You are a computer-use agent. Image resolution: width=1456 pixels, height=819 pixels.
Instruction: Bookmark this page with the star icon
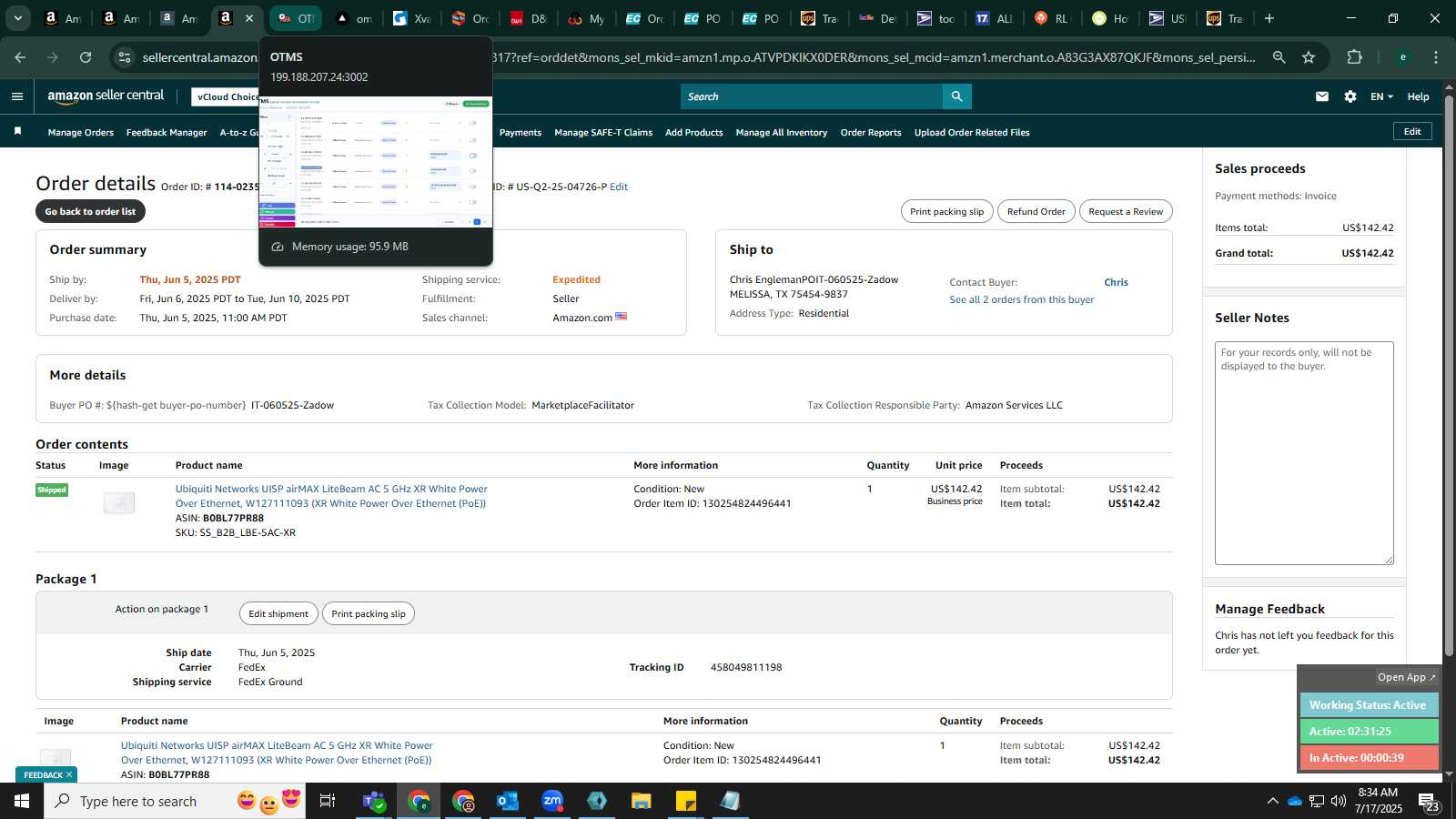1309,57
